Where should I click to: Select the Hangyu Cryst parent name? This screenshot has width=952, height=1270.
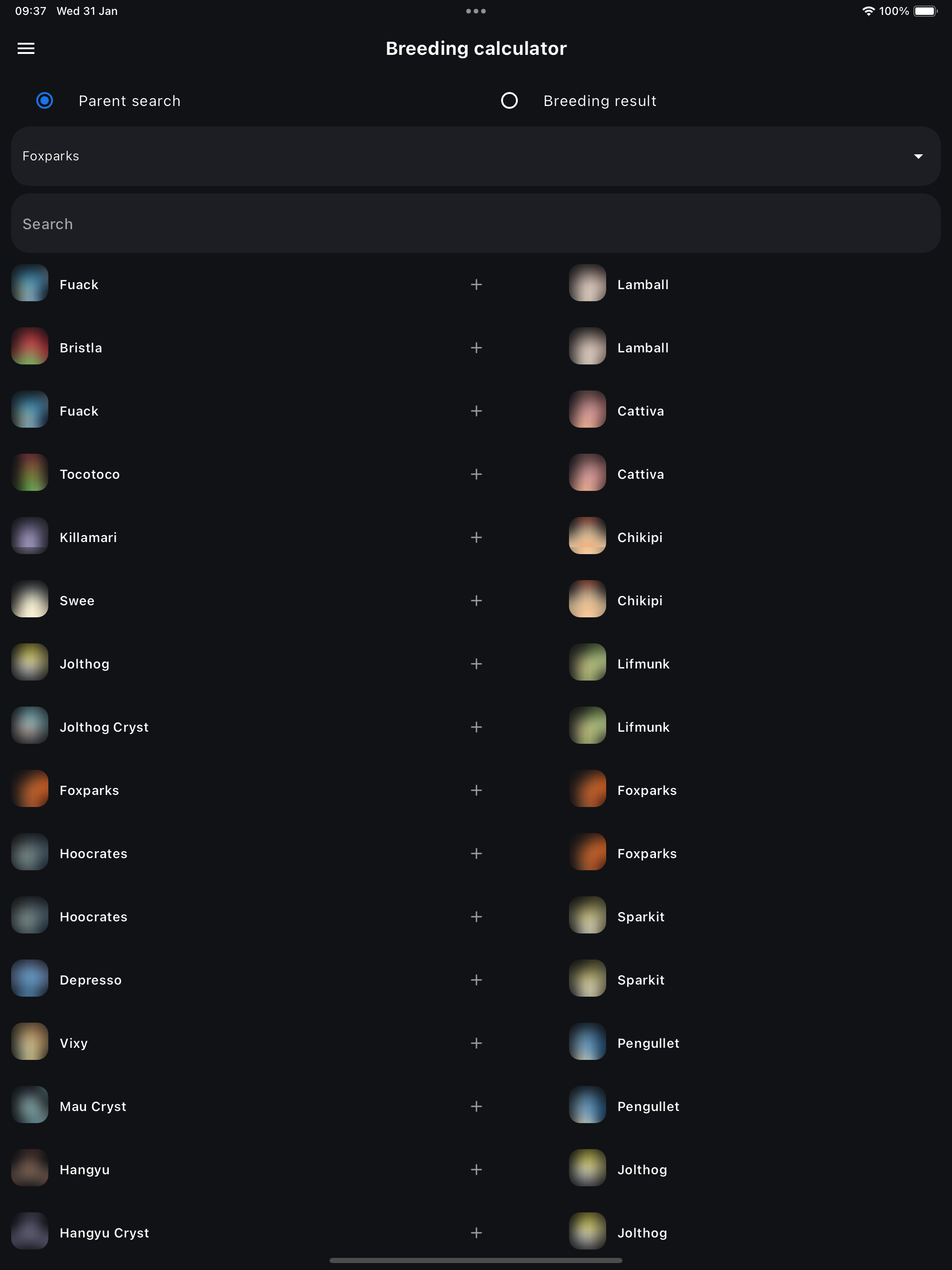[x=105, y=1233]
